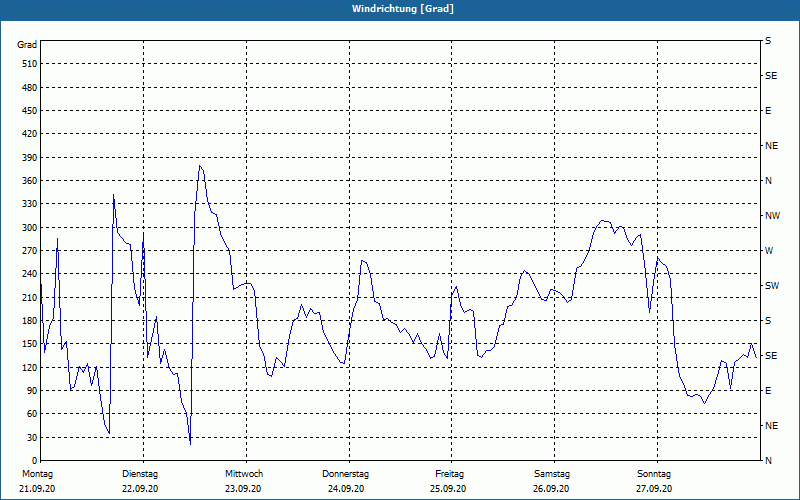Click the date '24.09.20'
The width and height of the screenshot is (800, 500).
point(346,489)
